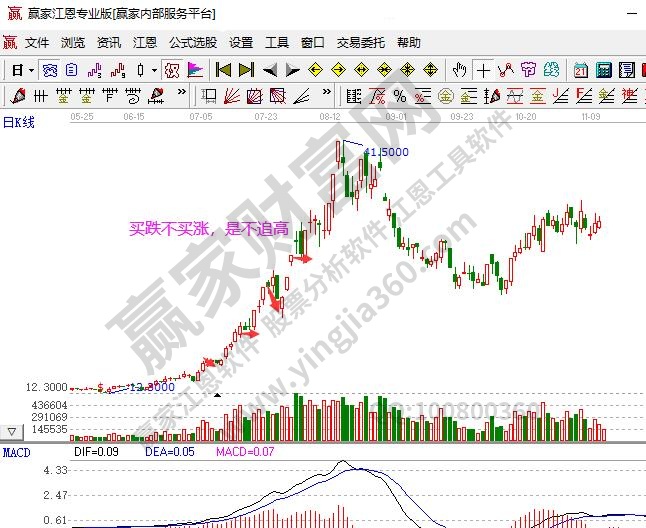The width and height of the screenshot is (646, 528).
Task: Open the 公式选股 menu
Action: [192, 43]
